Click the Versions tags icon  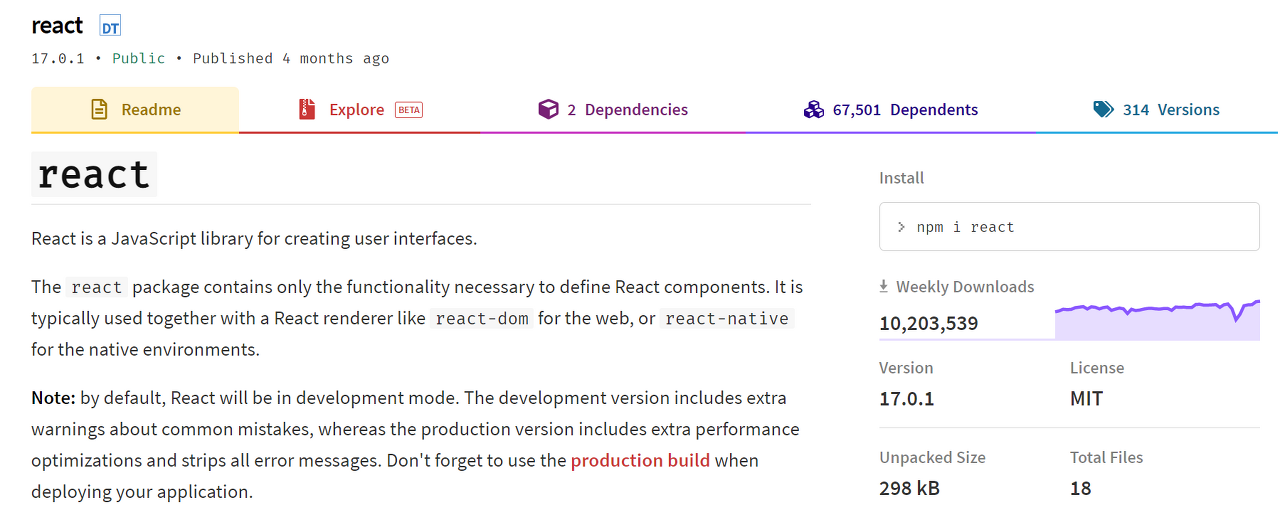pyautogui.click(x=1103, y=110)
